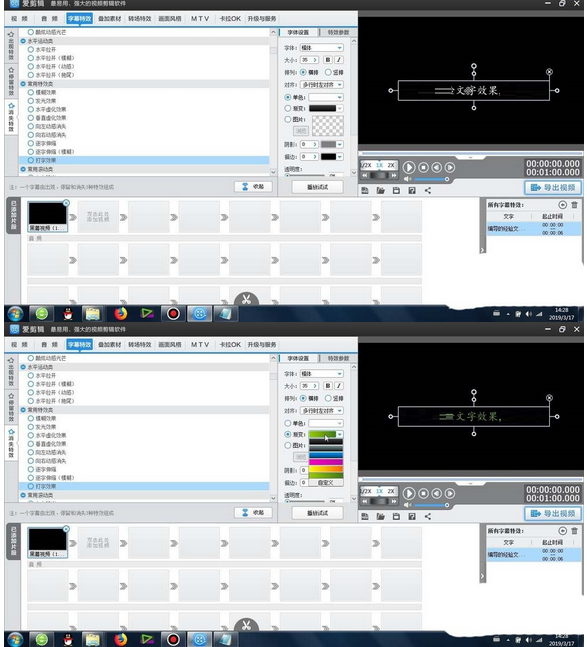Click the italic I button in the upper window
Screen dimensions: 587x647
point(339,60)
